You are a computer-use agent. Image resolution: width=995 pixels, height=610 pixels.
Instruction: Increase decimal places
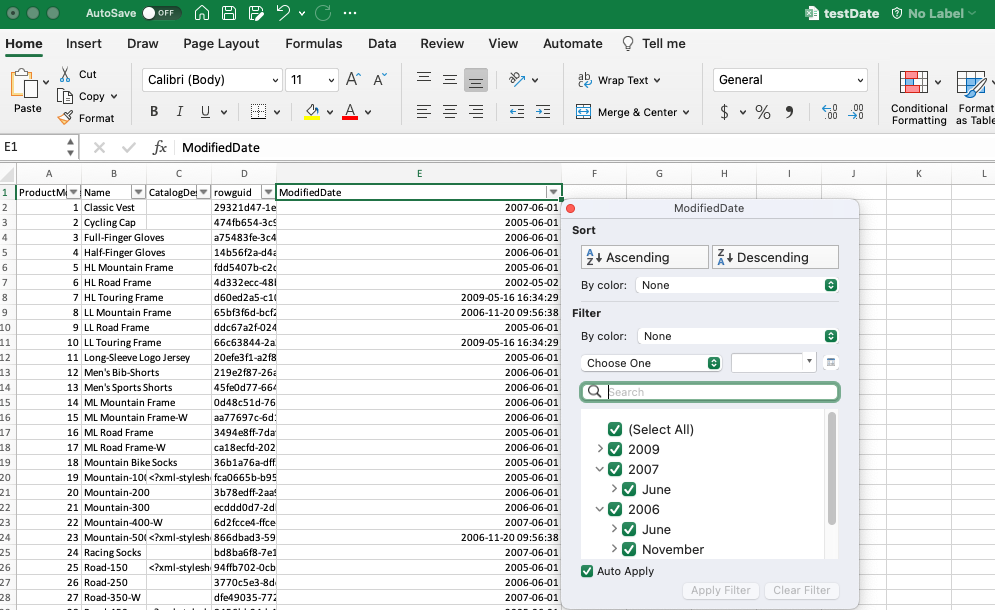click(x=829, y=112)
